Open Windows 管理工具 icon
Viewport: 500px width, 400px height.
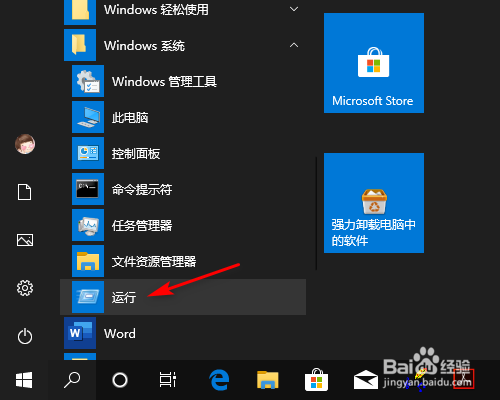click(x=88, y=81)
